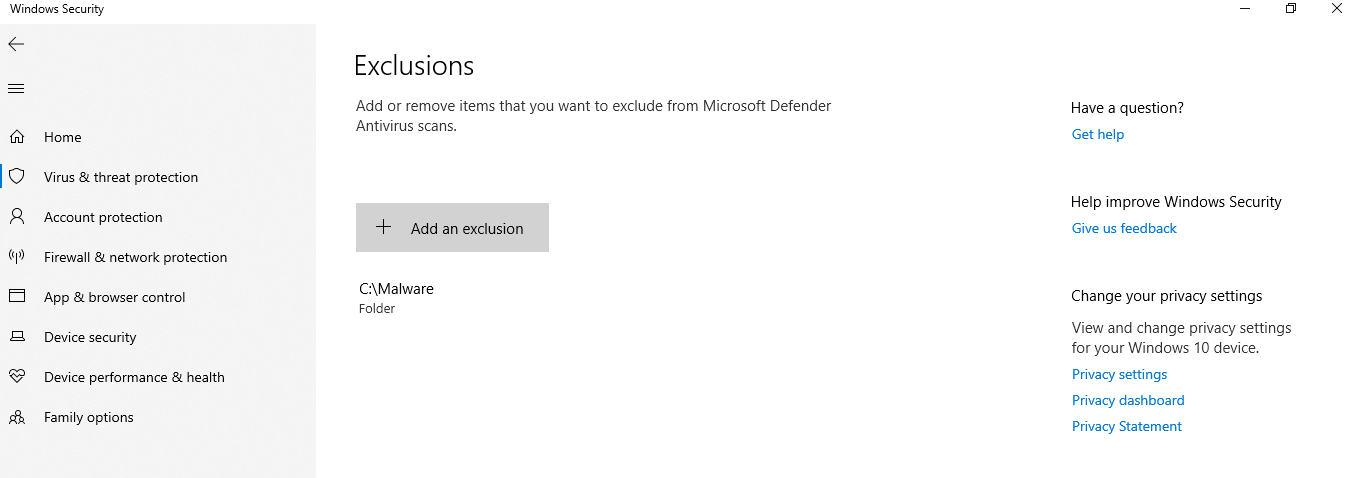Open Device performance & health section
The width and height of the screenshot is (1360, 478).
(158, 377)
